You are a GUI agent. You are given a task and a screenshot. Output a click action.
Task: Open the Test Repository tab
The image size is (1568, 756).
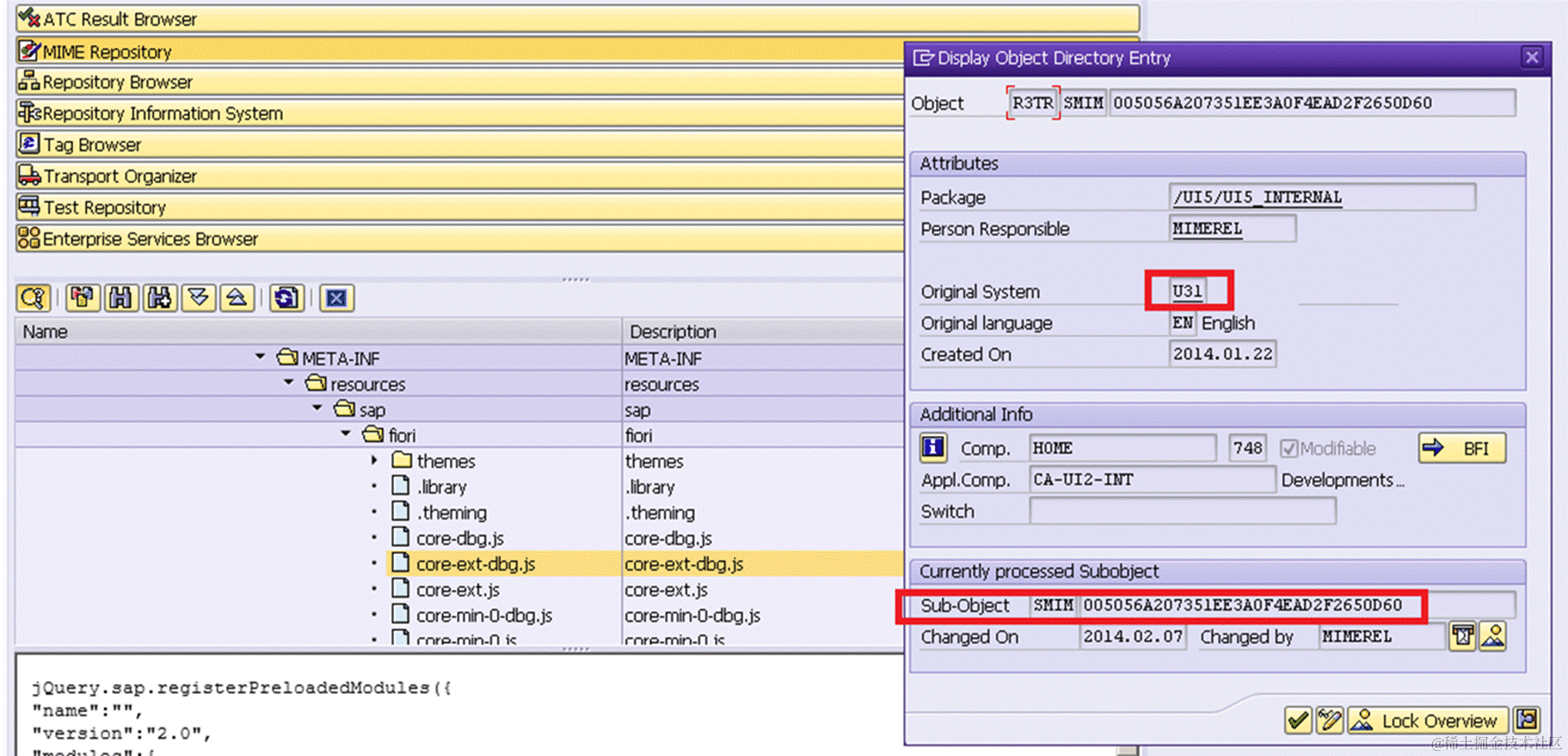[459, 207]
